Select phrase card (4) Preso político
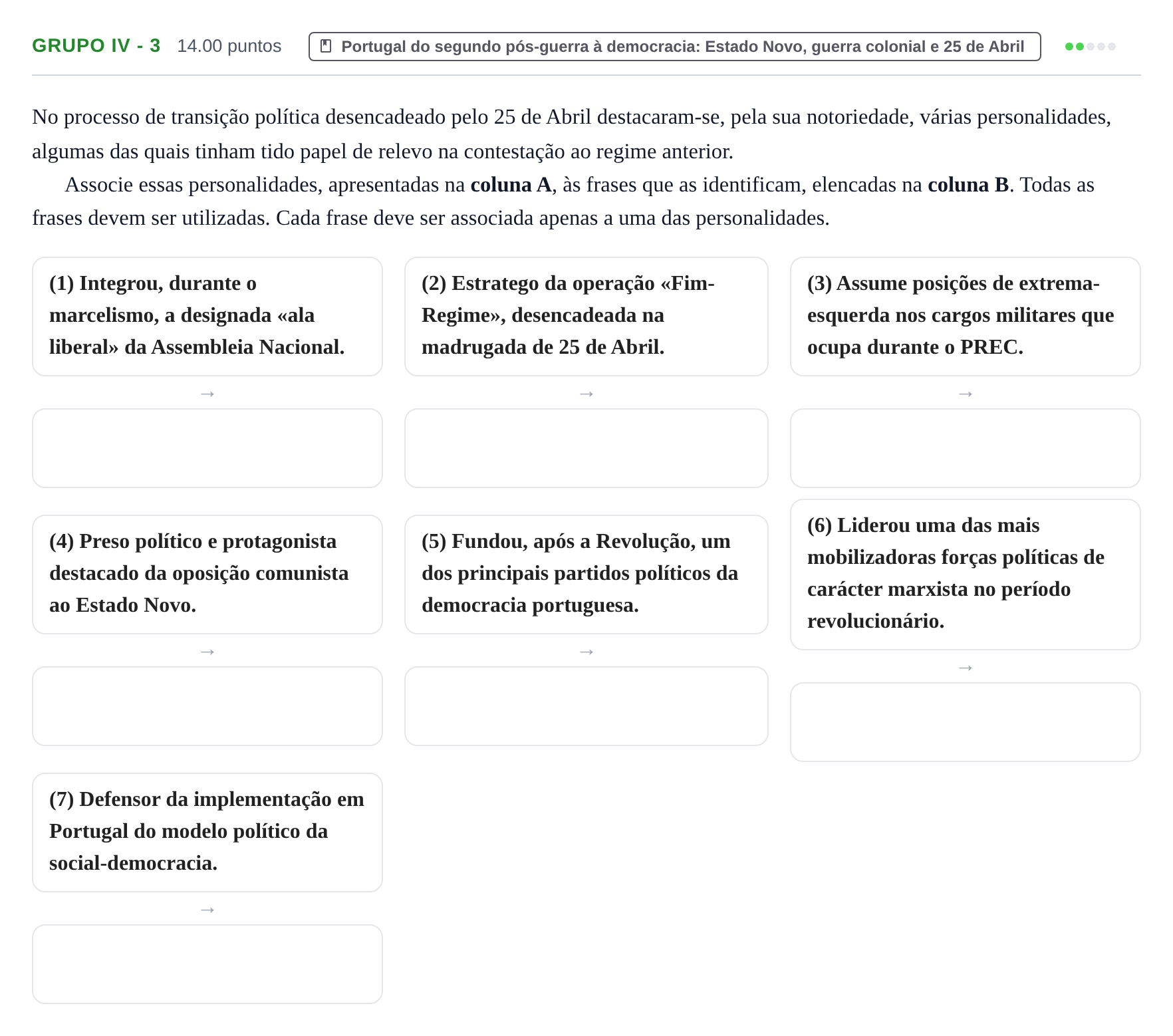The image size is (1173, 1036). (x=207, y=575)
